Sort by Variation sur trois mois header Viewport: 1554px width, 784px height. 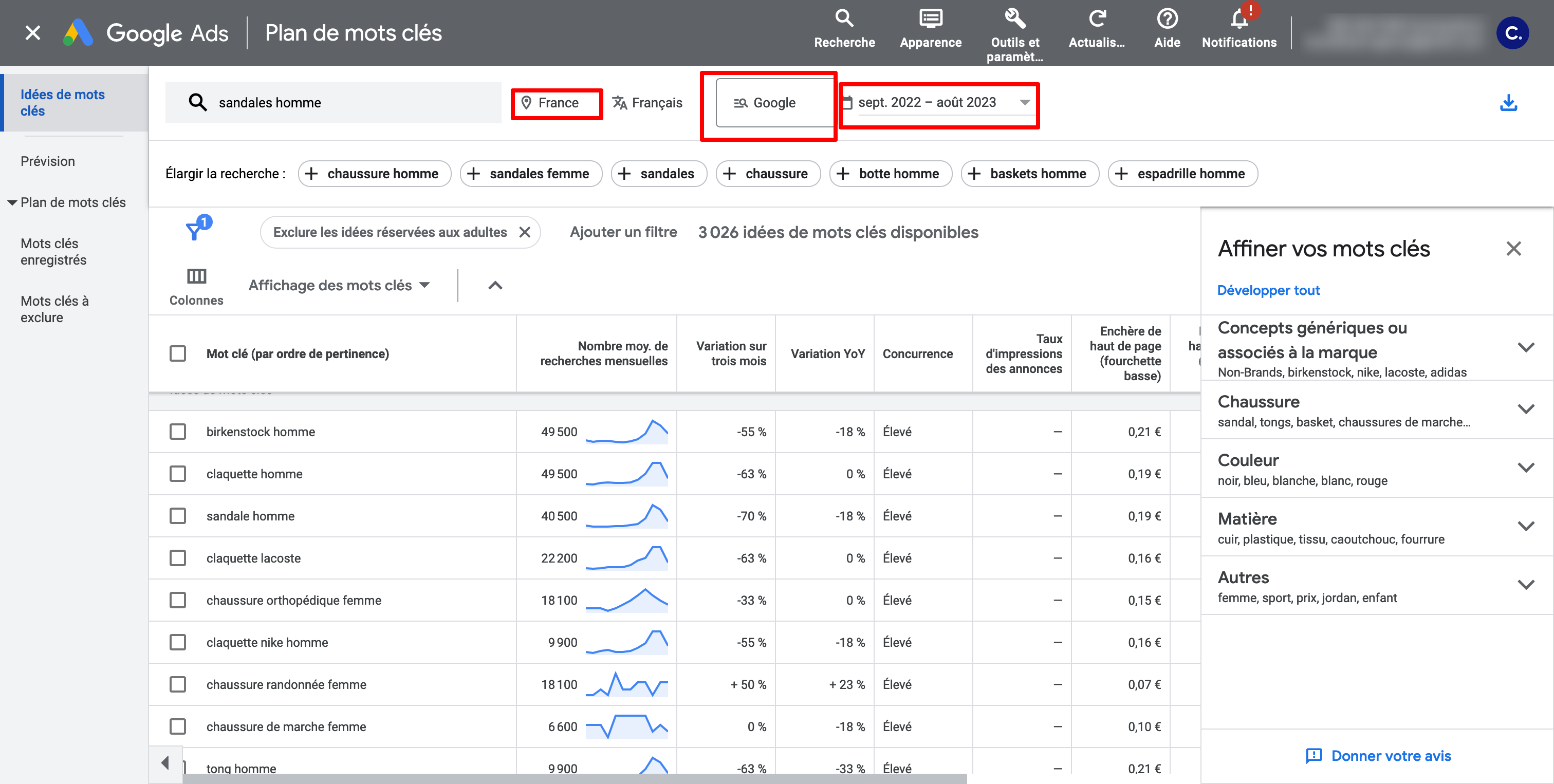731,353
